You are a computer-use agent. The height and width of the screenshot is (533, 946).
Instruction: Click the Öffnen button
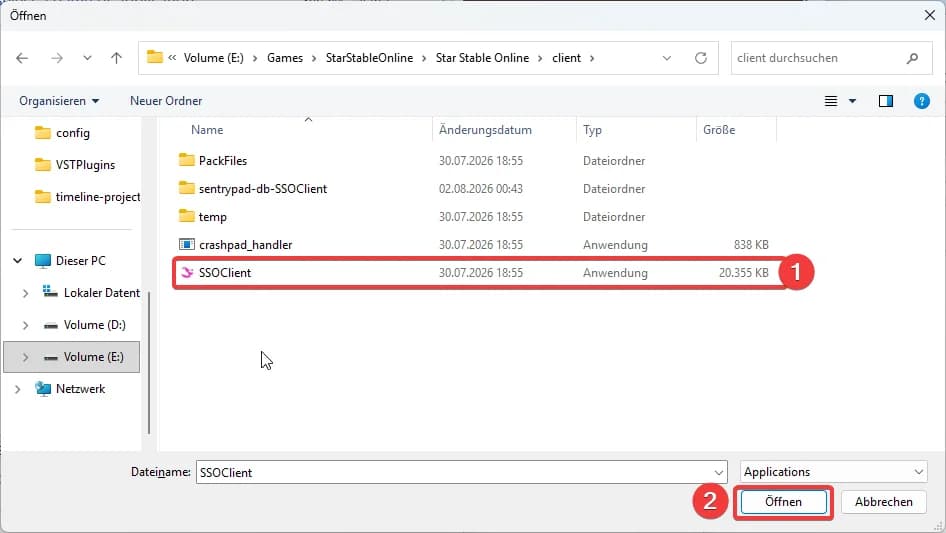783,502
